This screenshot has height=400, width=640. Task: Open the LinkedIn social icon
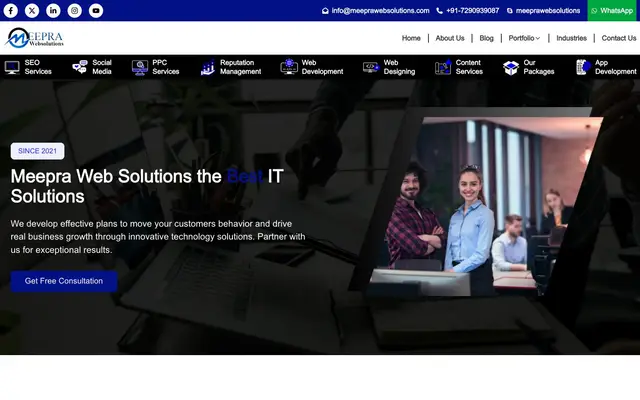click(x=53, y=11)
